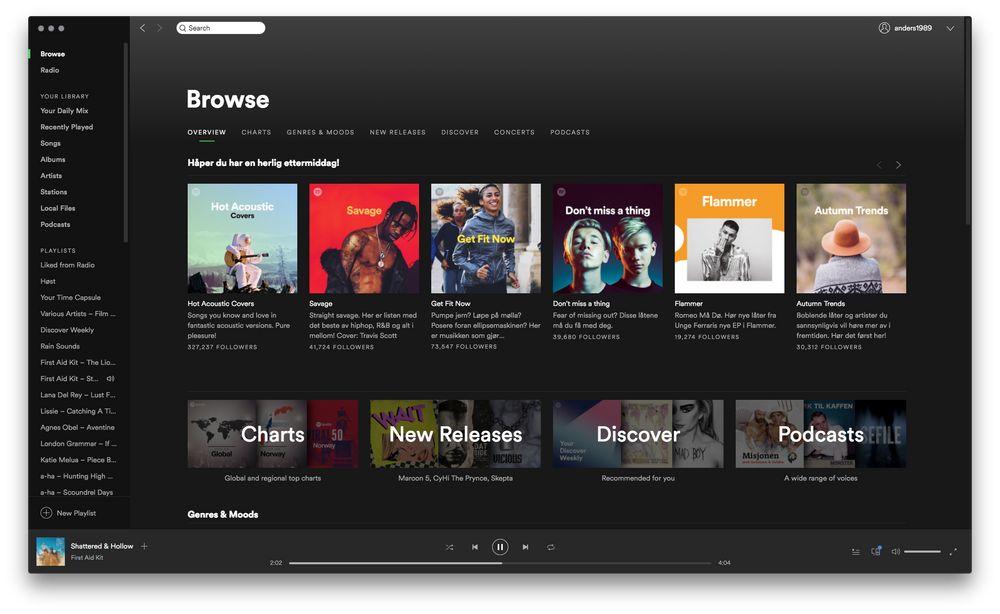Open the devices available icon
1000x614 pixels.
pyautogui.click(x=876, y=551)
